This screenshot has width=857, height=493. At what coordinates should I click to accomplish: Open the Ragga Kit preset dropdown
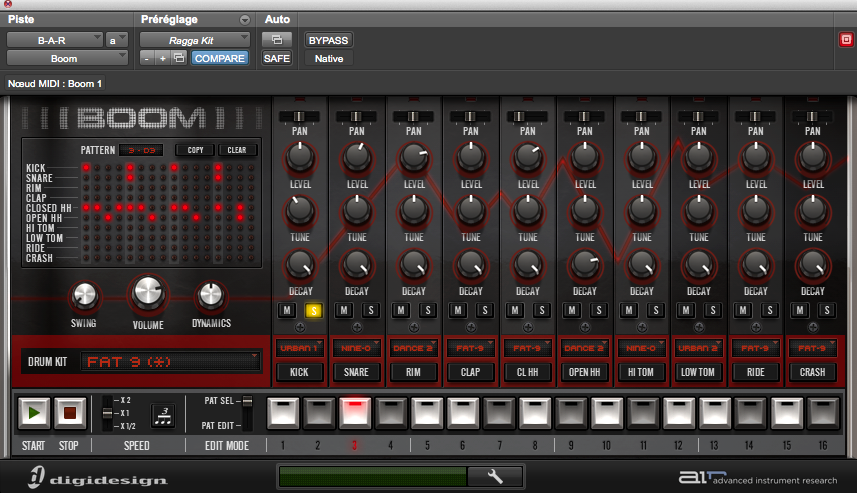[x=195, y=40]
